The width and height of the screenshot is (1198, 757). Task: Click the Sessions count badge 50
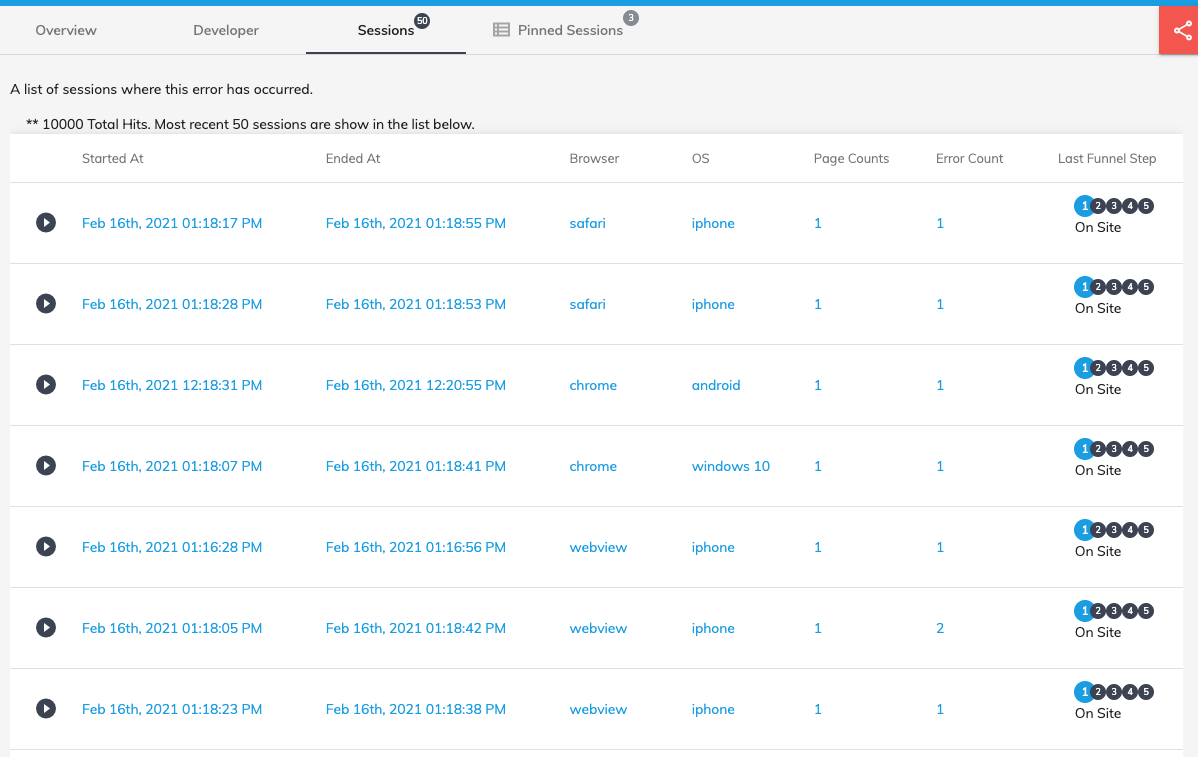(422, 21)
